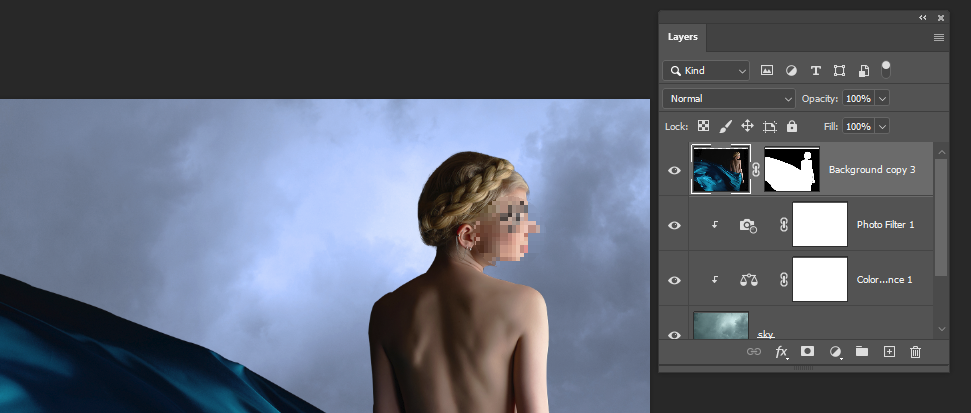Filter for type layers icon
971x413 pixels.
[816, 71]
